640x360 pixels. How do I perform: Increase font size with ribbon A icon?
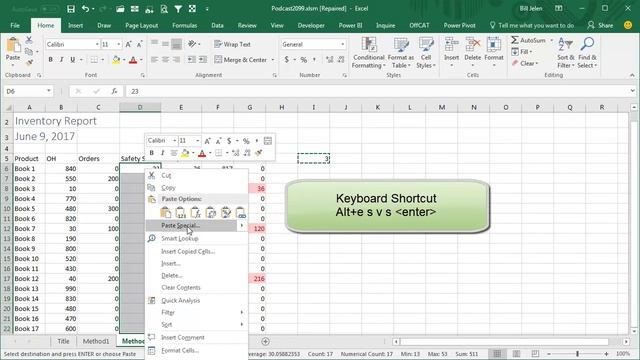point(128,44)
